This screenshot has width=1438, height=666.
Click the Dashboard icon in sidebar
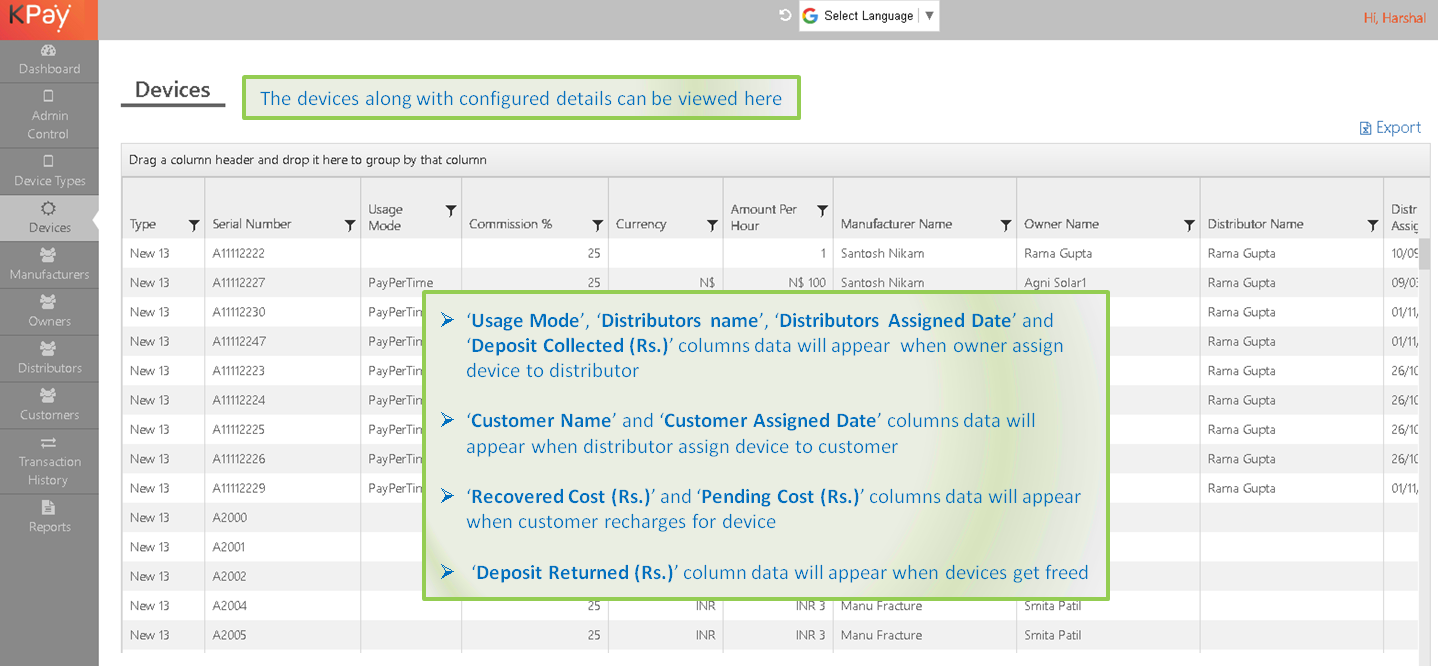[x=48, y=51]
